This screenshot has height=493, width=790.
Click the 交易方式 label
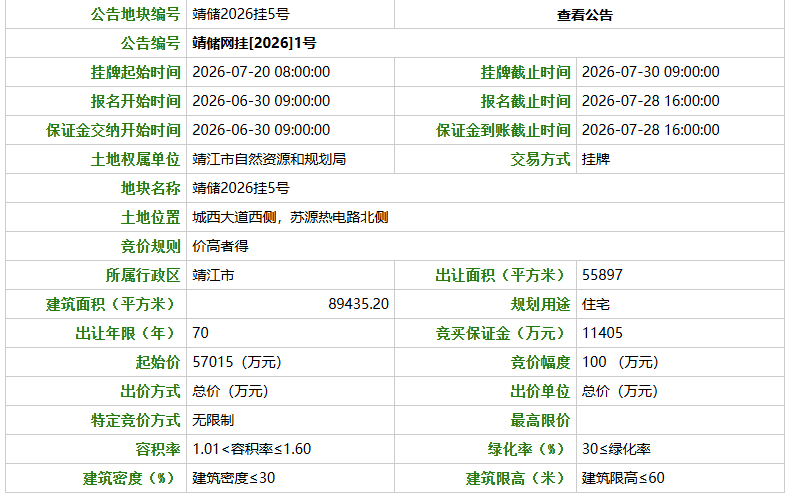(x=540, y=159)
